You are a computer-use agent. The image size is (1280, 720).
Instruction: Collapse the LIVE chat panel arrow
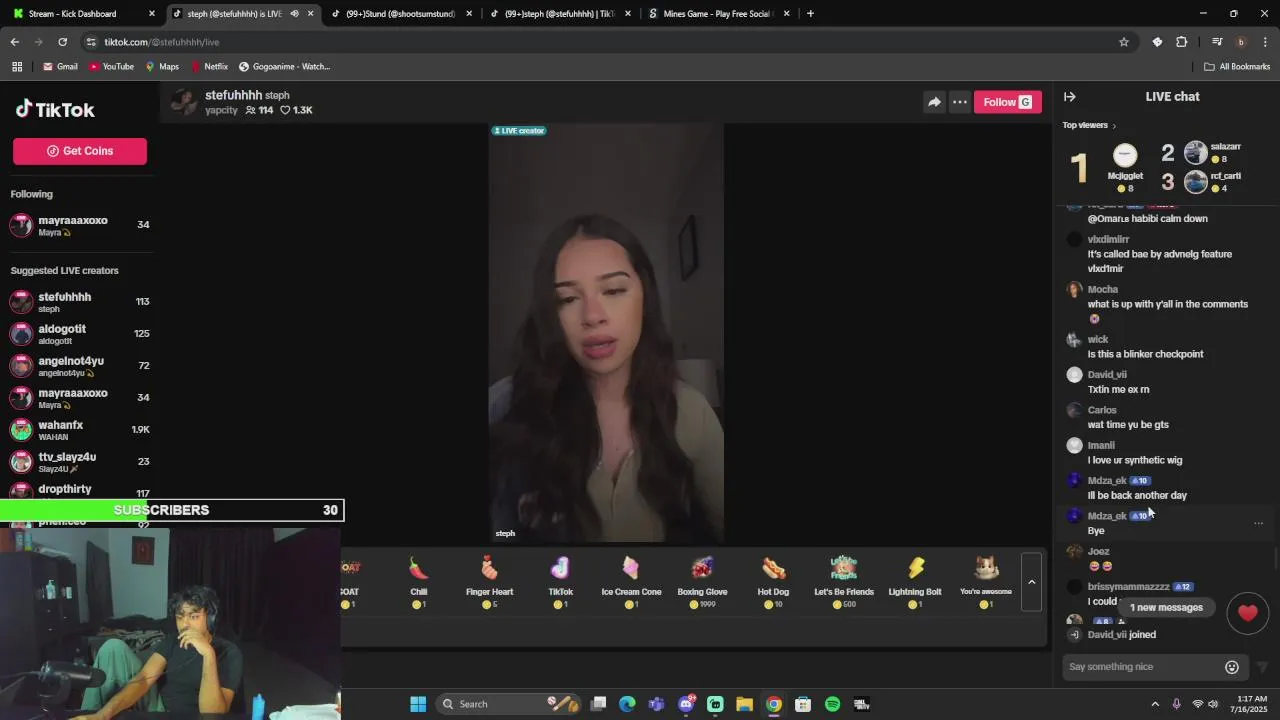click(1069, 97)
